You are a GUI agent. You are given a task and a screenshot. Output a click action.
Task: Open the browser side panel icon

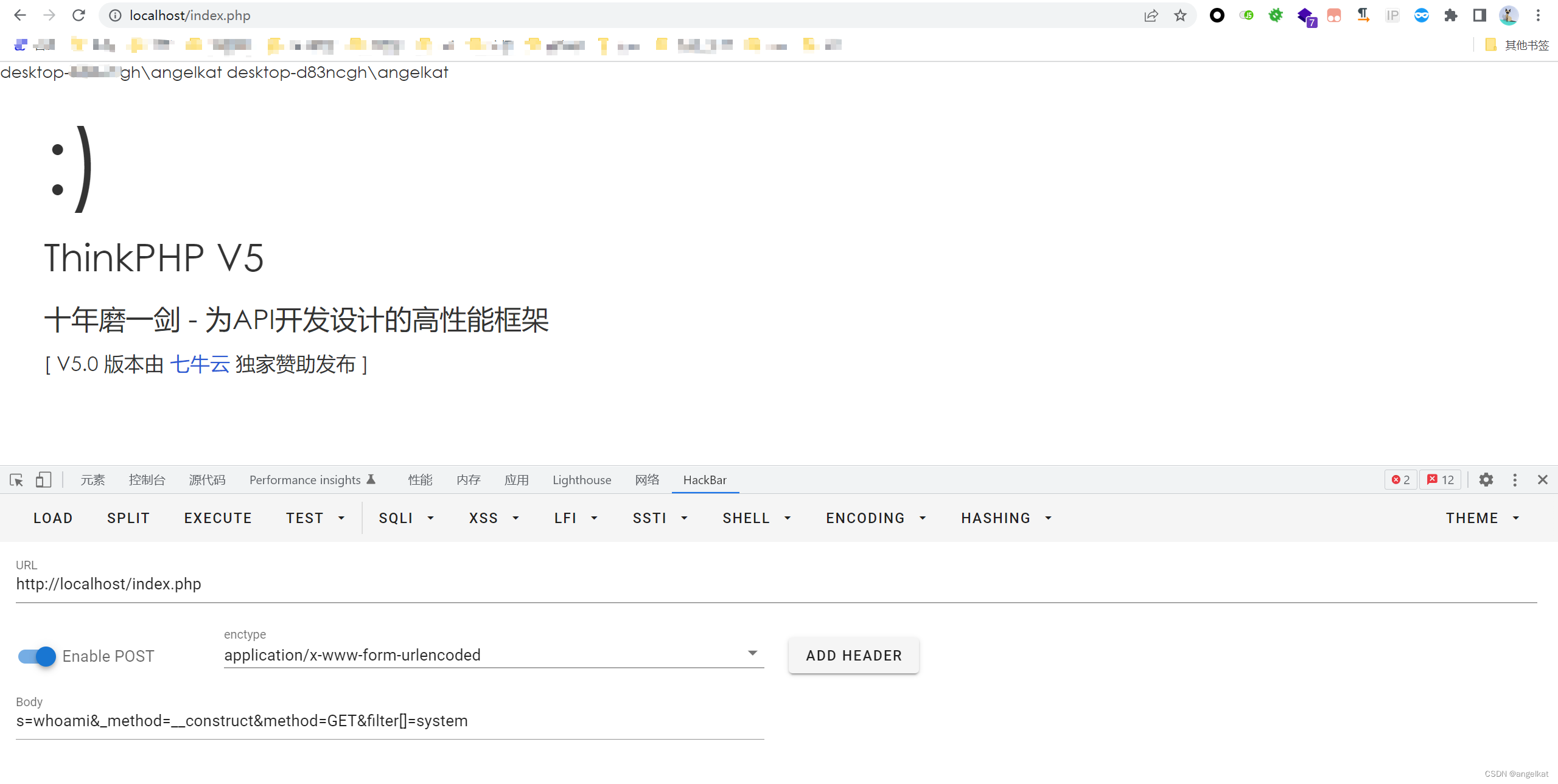(1479, 15)
